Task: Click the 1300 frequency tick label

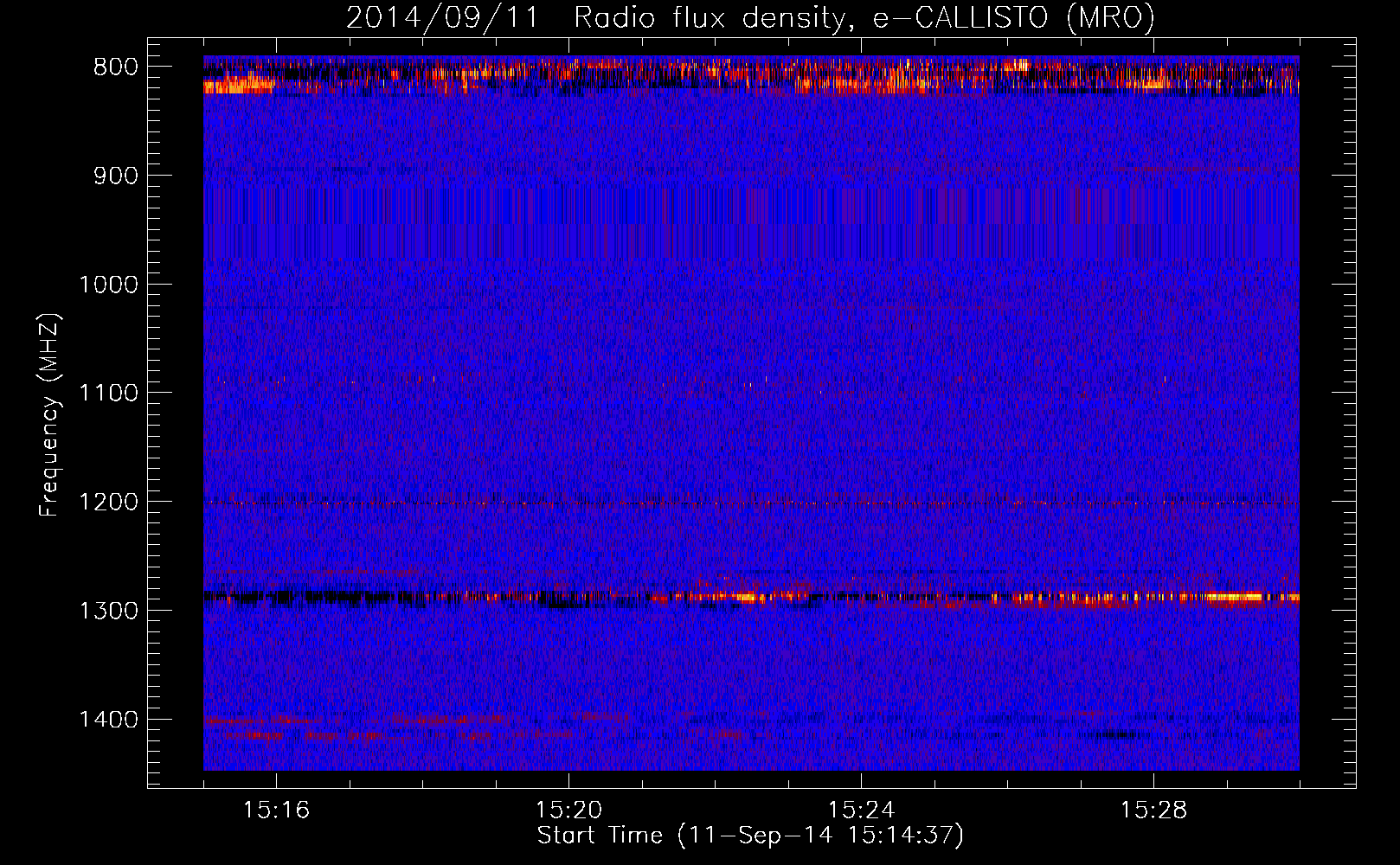Action: 108,611
